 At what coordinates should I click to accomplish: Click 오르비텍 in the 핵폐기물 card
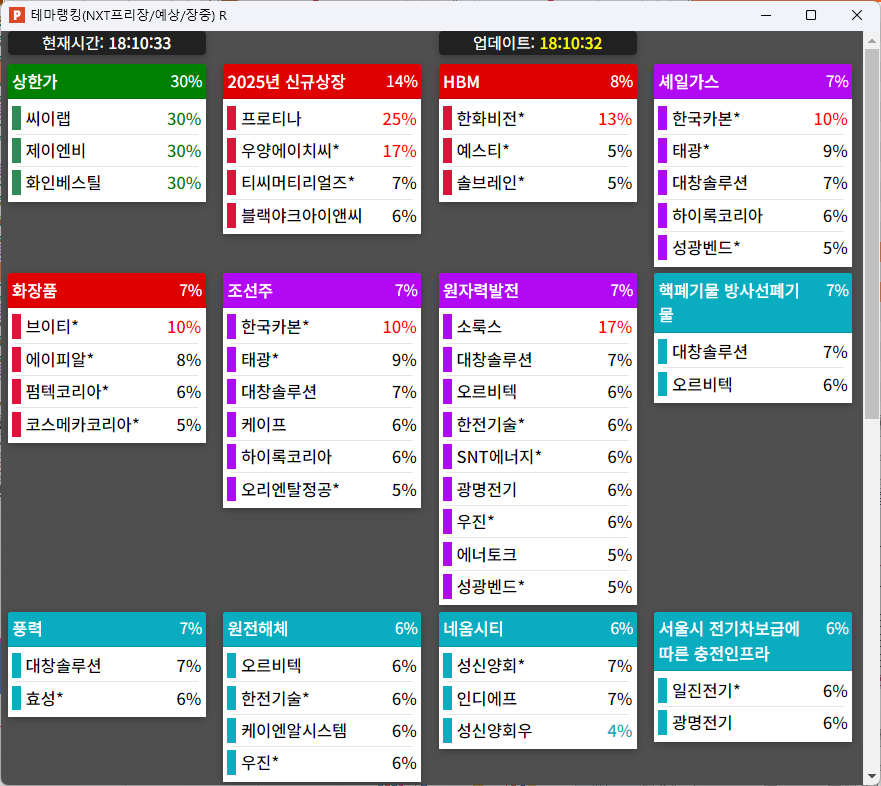[x=753, y=385]
